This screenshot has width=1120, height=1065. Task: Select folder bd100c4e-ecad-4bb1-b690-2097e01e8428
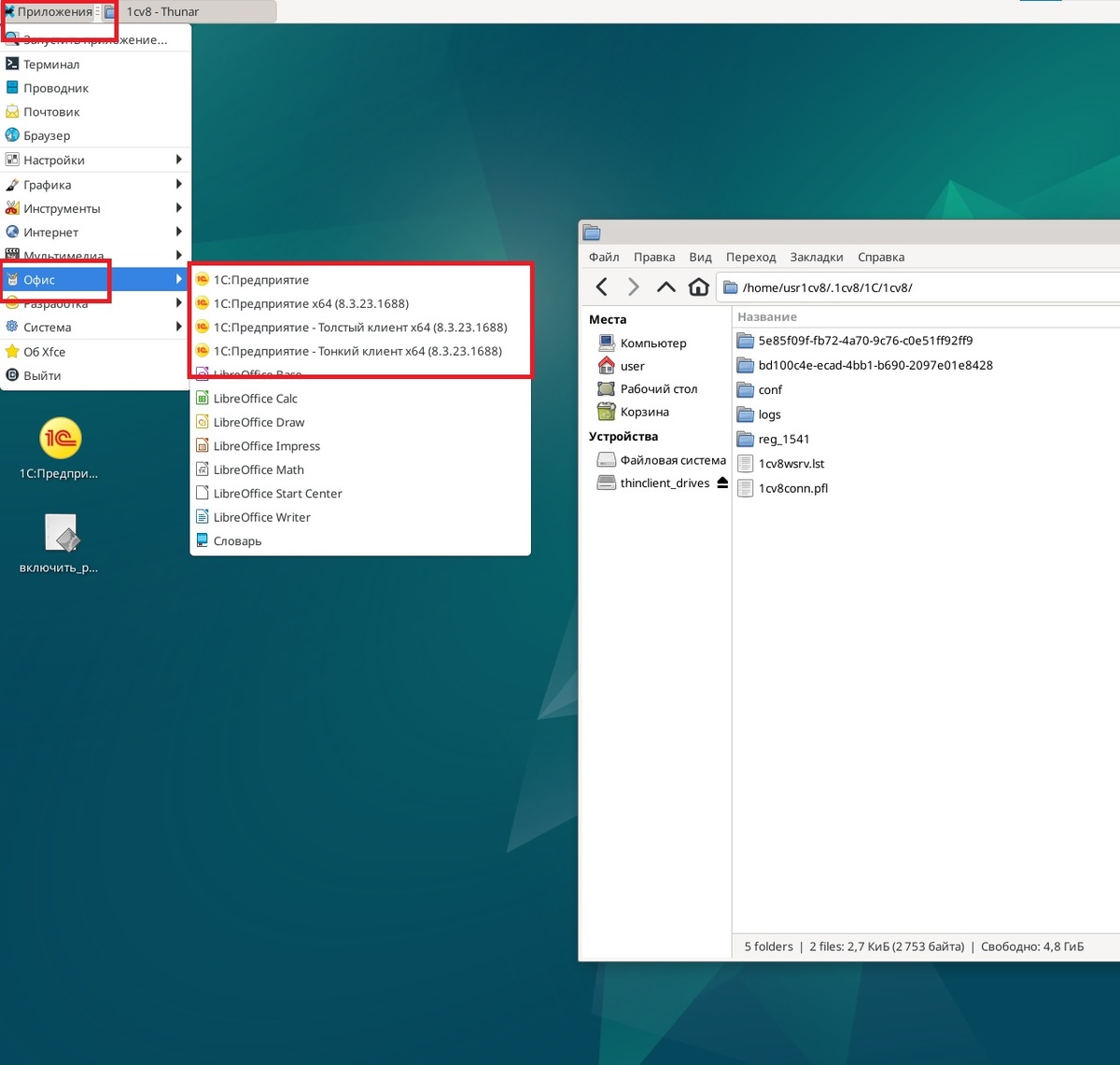click(x=865, y=365)
